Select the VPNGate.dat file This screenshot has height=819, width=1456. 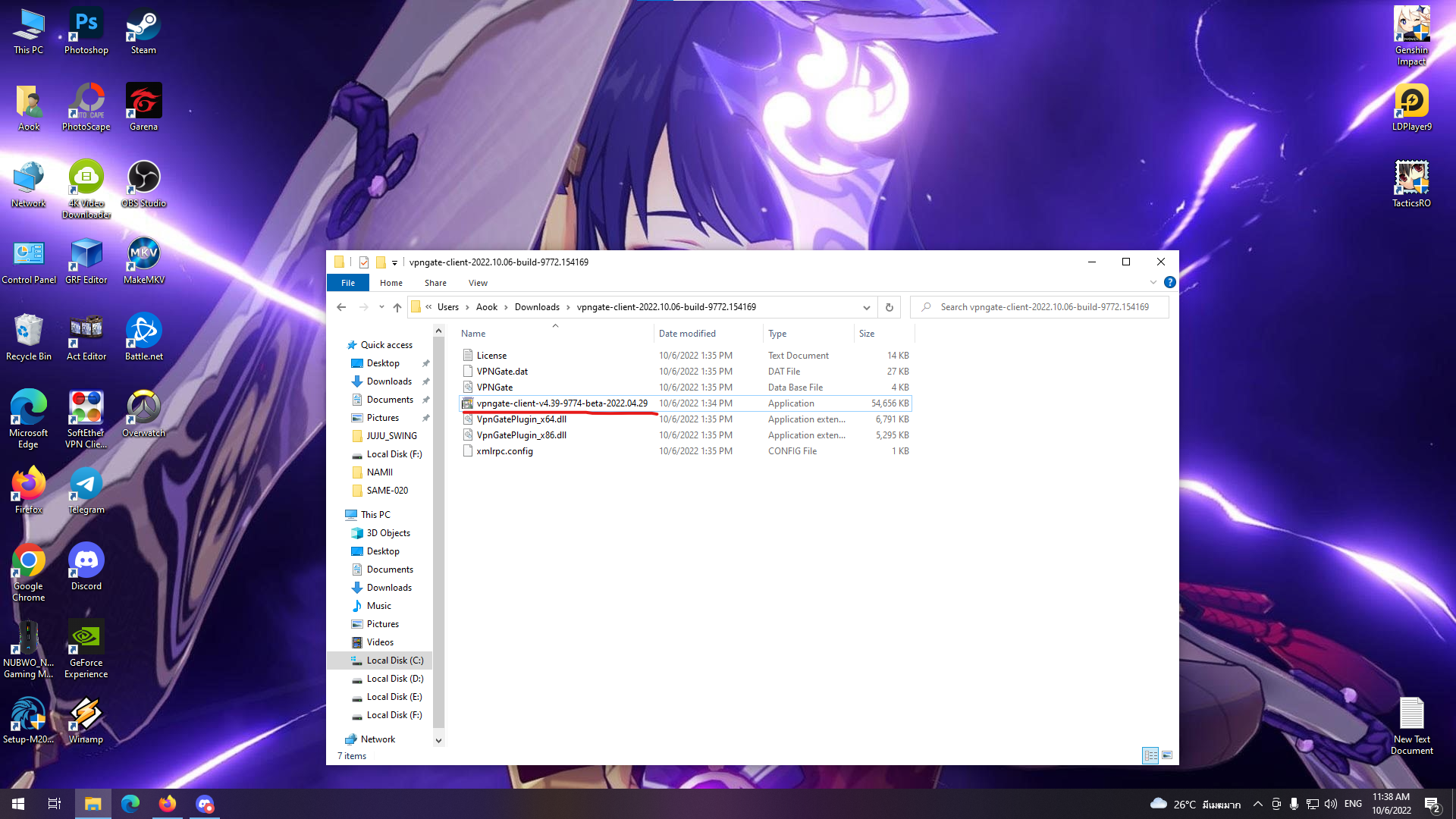[685, 372]
